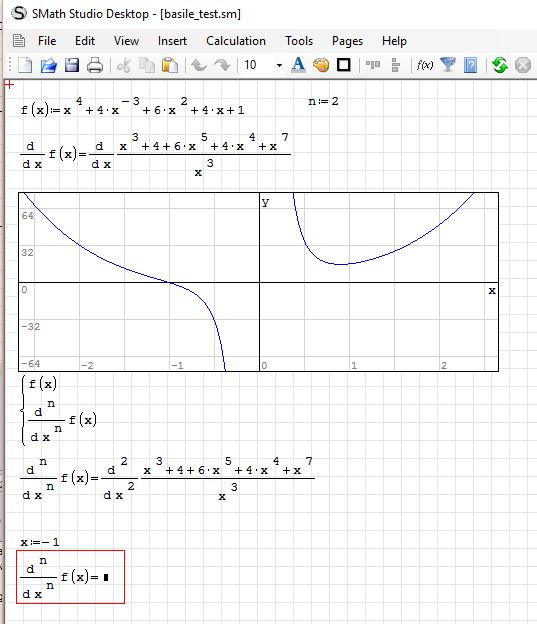Image resolution: width=537 pixels, height=624 pixels.
Task: Click the Paste clipboard icon
Action: [x=170, y=65]
